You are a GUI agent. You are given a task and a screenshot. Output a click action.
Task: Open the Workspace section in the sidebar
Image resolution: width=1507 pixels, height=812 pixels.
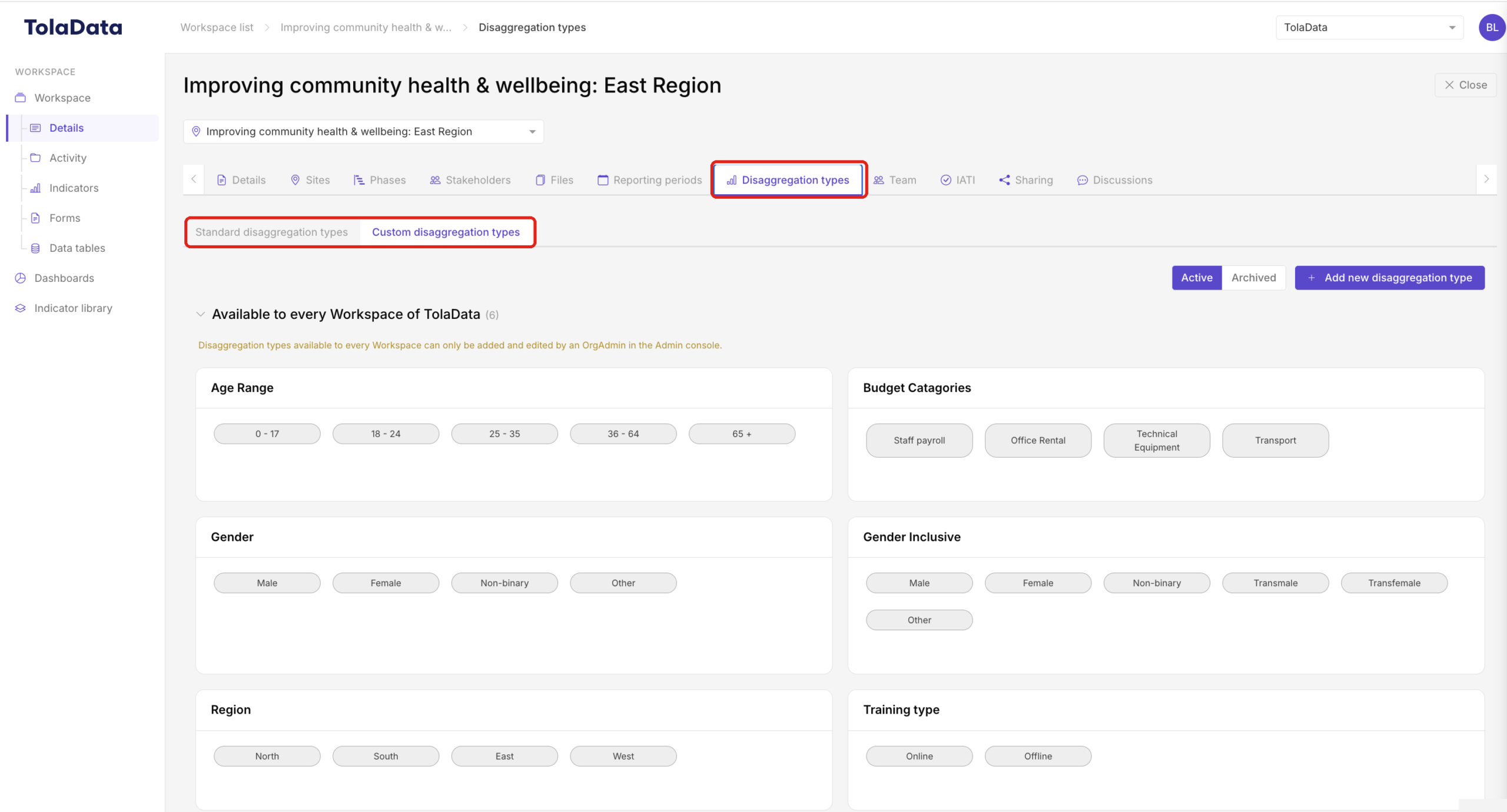(62, 98)
